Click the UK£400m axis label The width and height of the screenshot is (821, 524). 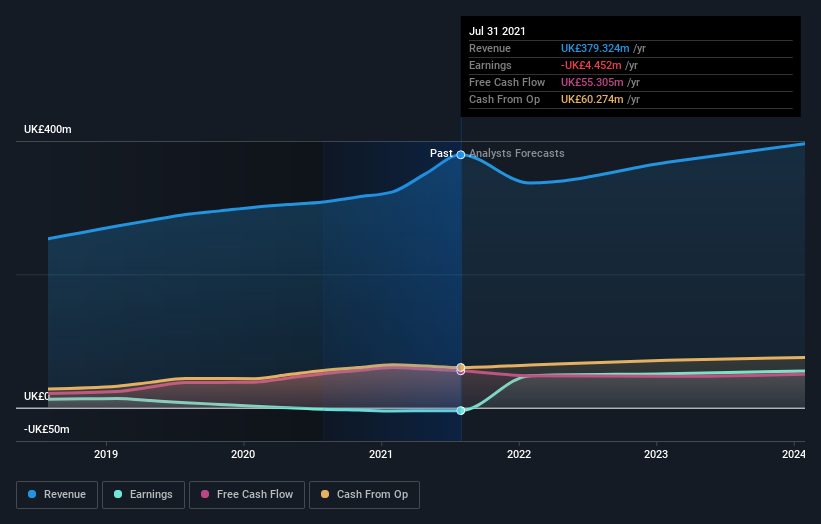click(x=48, y=129)
